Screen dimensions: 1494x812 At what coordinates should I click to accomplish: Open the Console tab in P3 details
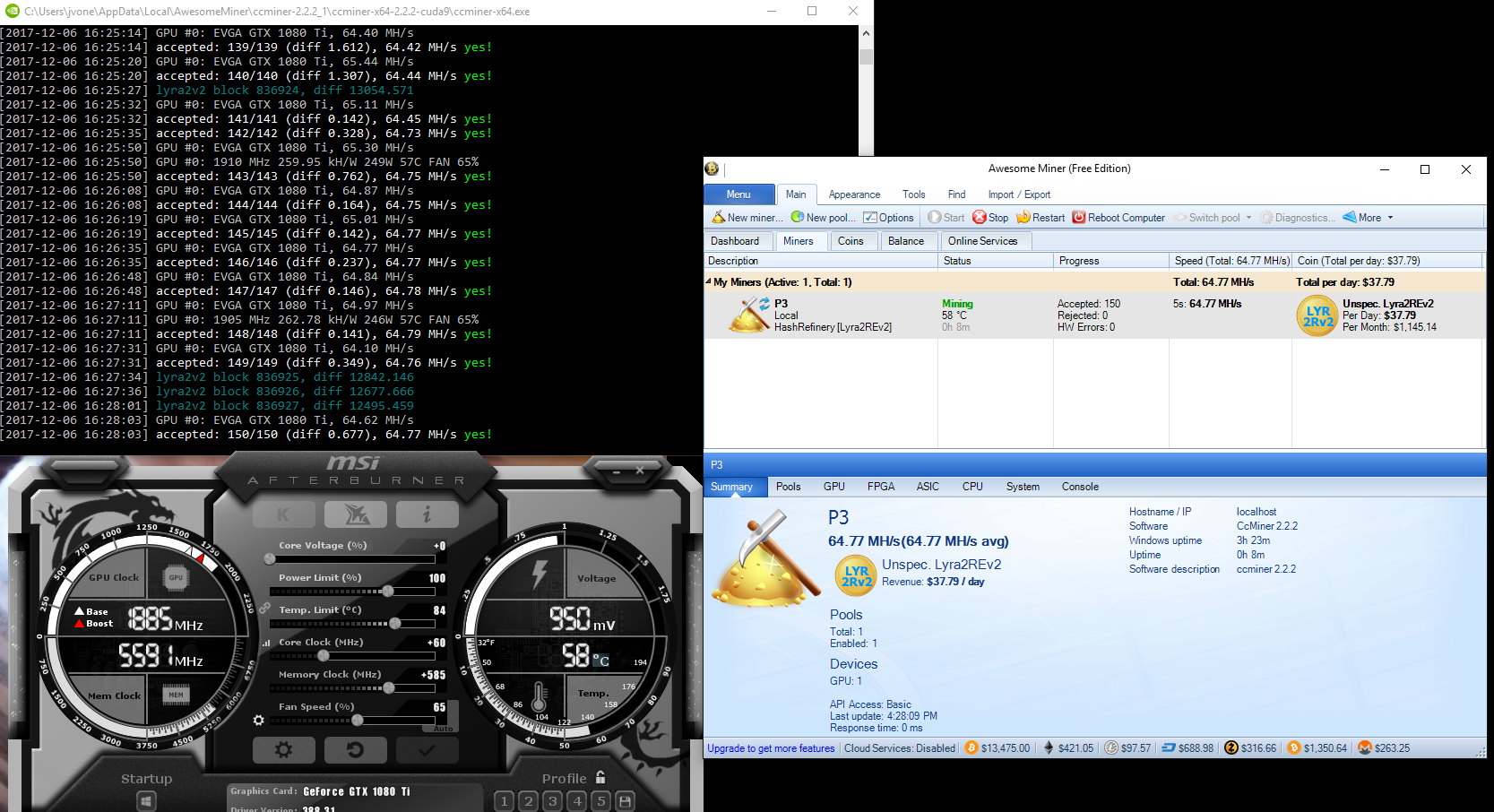1080,487
